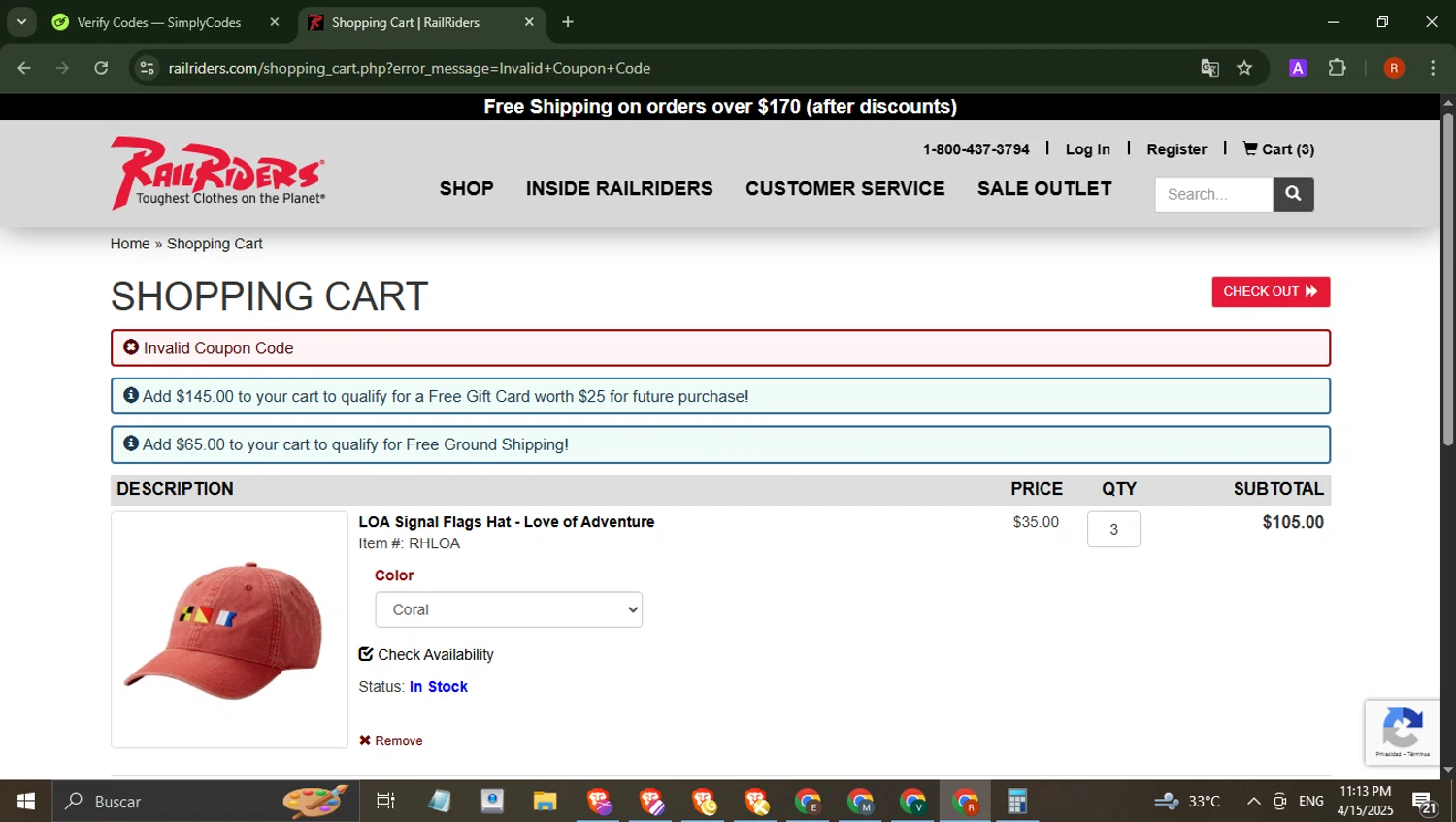Viewport: 1456px width, 822px height.
Task: Open the Cart (3) link
Action: pyautogui.click(x=1278, y=148)
